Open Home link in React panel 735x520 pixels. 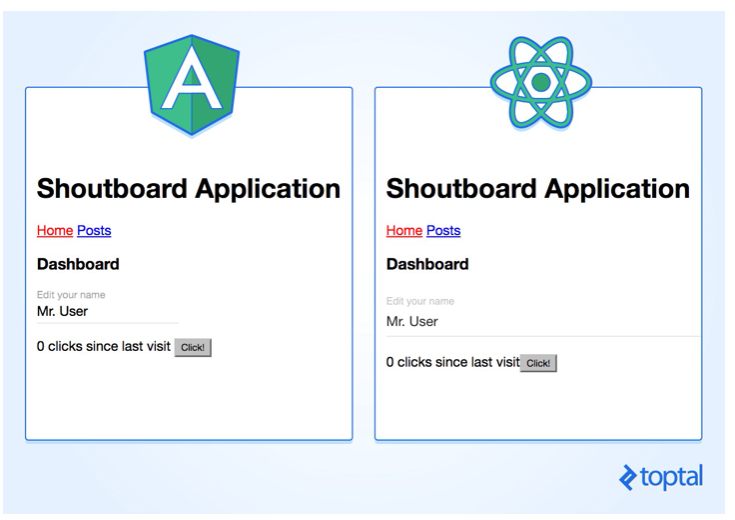pyautogui.click(x=404, y=231)
